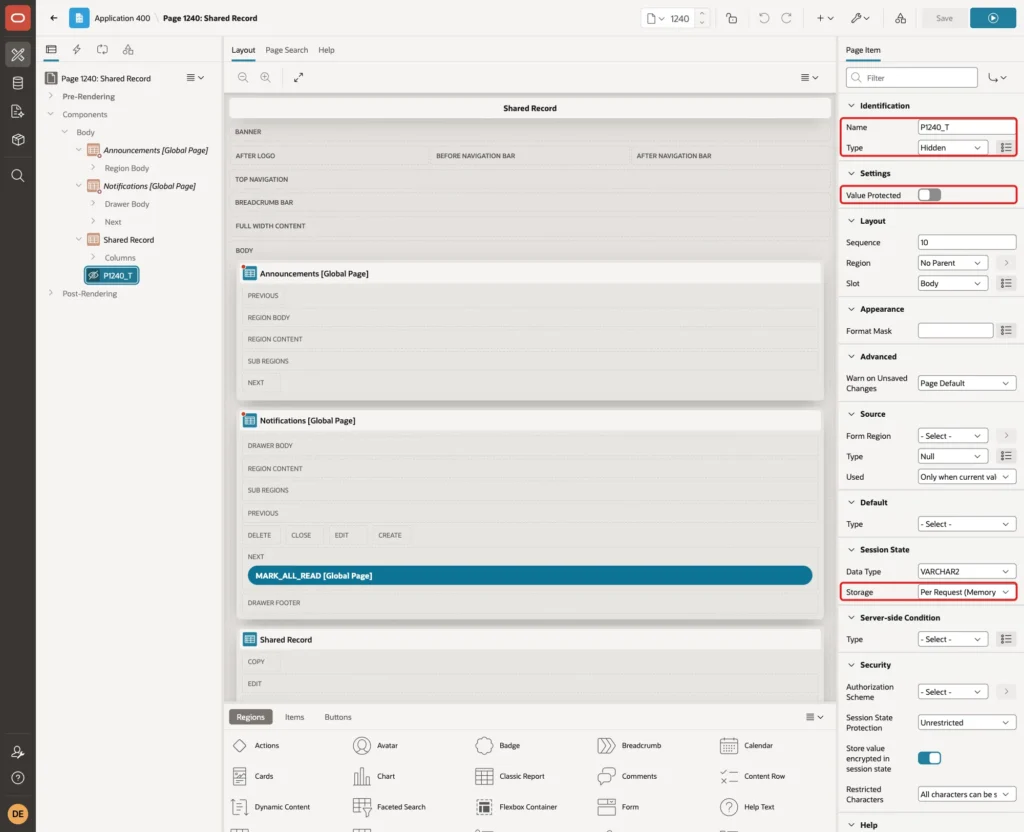The width and height of the screenshot is (1024, 832).
Task: Switch to the Help tab
Action: pyautogui.click(x=326, y=50)
